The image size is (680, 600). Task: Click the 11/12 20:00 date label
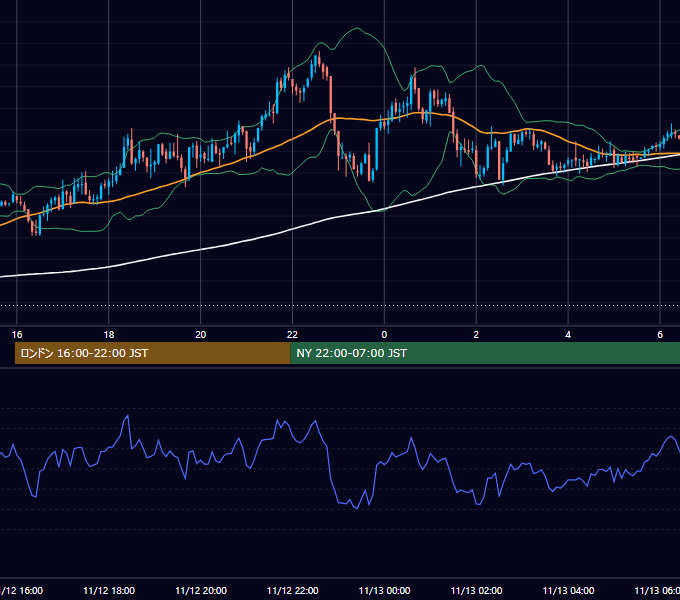pyautogui.click(x=201, y=590)
